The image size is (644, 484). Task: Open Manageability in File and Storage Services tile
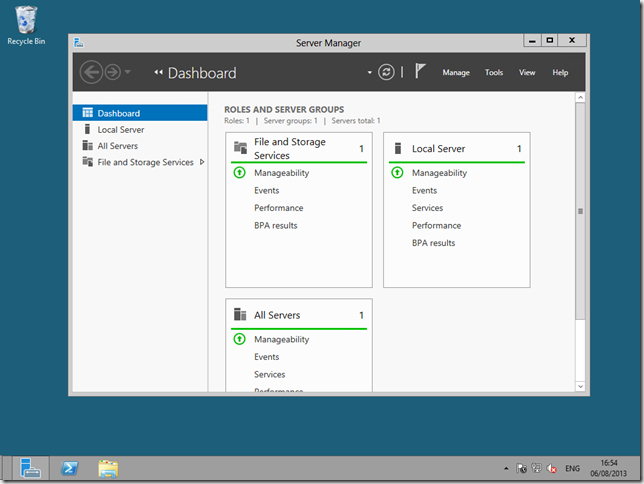click(x=281, y=173)
